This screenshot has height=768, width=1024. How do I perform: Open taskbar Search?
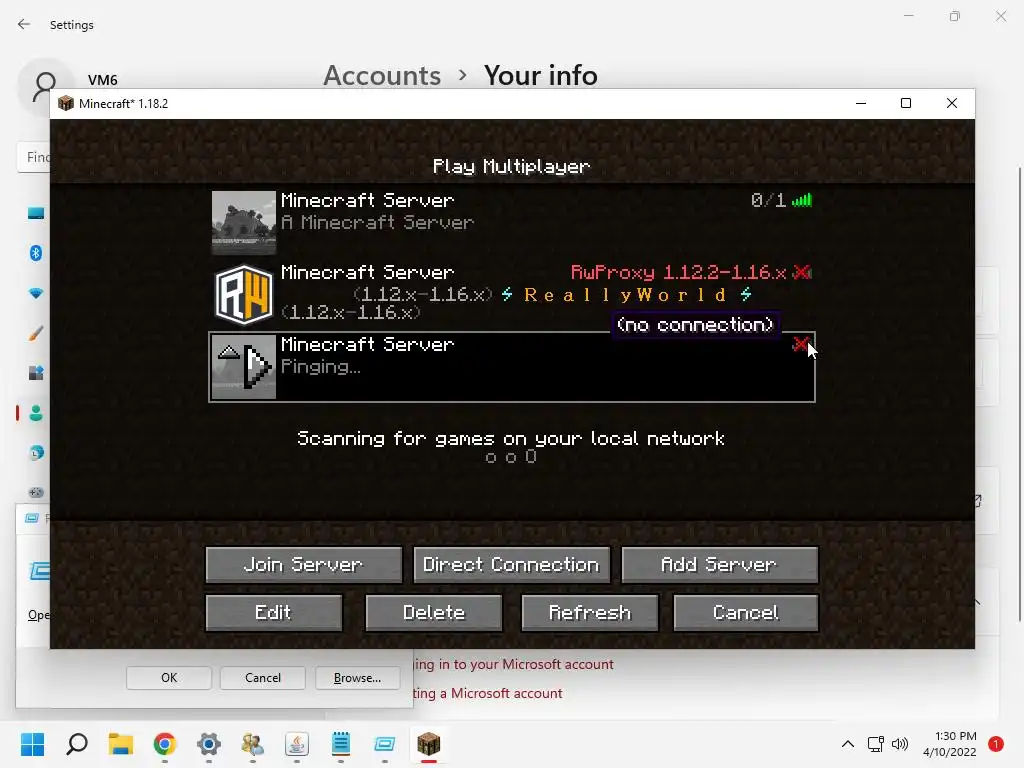pyautogui.click(x=76, y=744)
